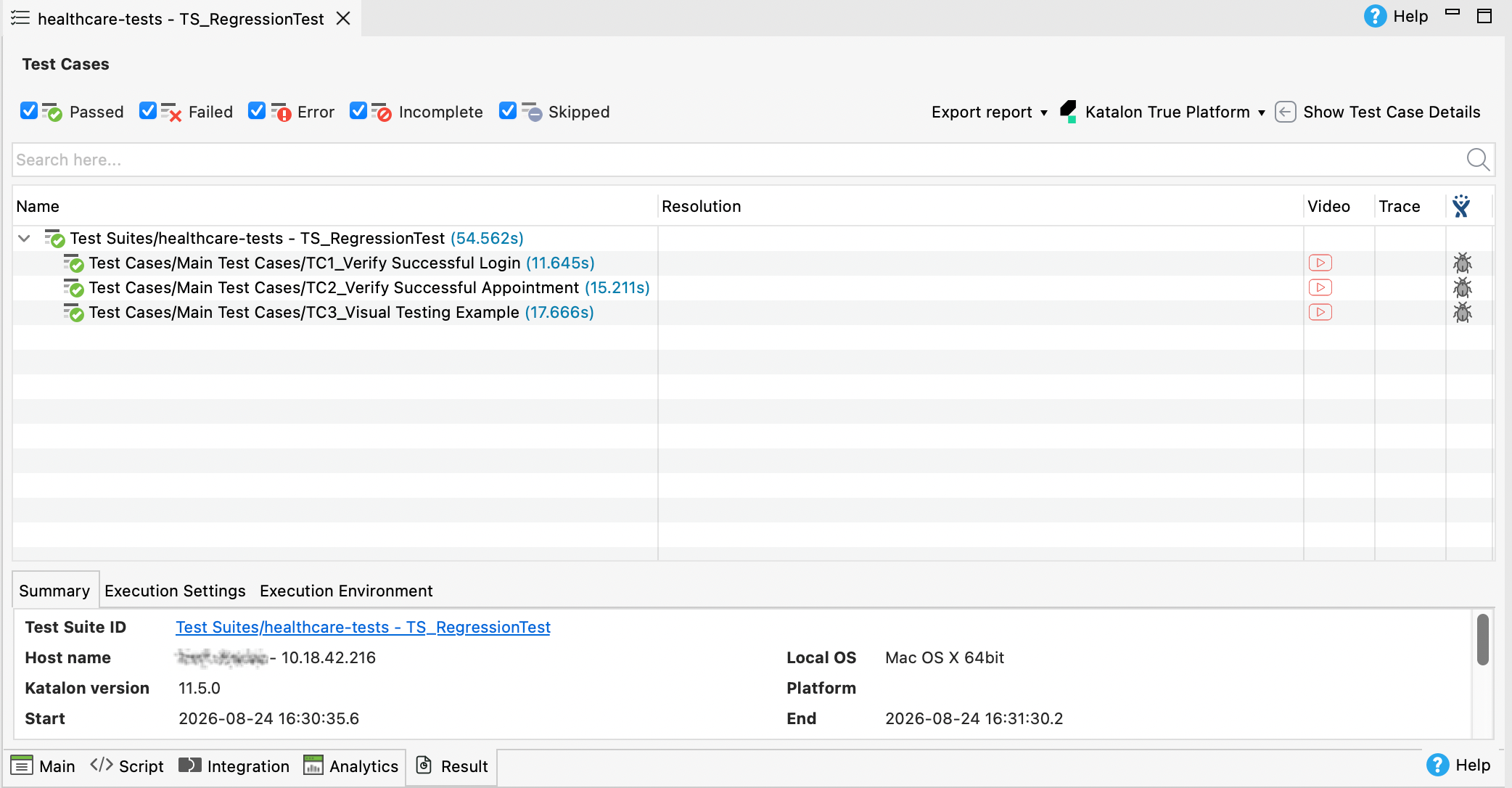The height and width of the screenshot is (788, 1512).
Task: Click the back-arrow icon beside Show Test Case Details
Action: click(1285, 112)
